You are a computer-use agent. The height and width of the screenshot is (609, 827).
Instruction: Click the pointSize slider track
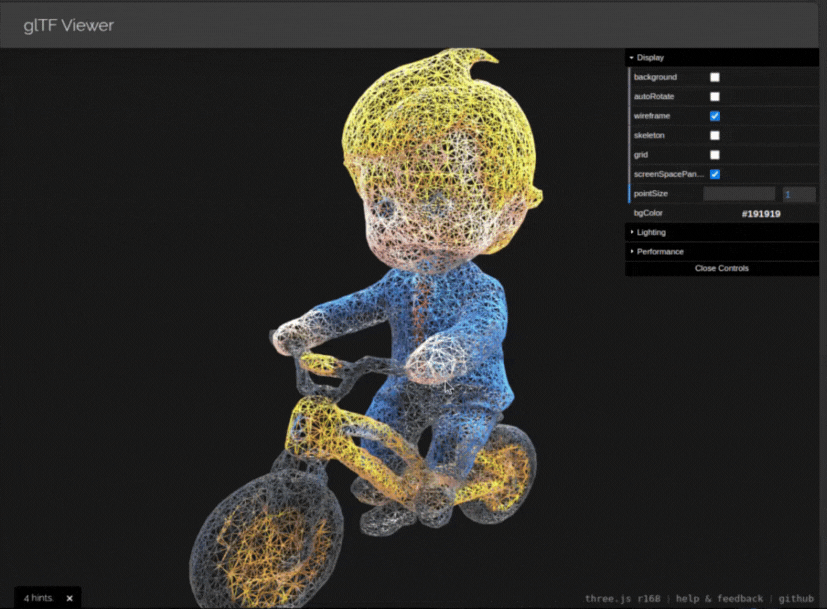[x=739, y=194]
